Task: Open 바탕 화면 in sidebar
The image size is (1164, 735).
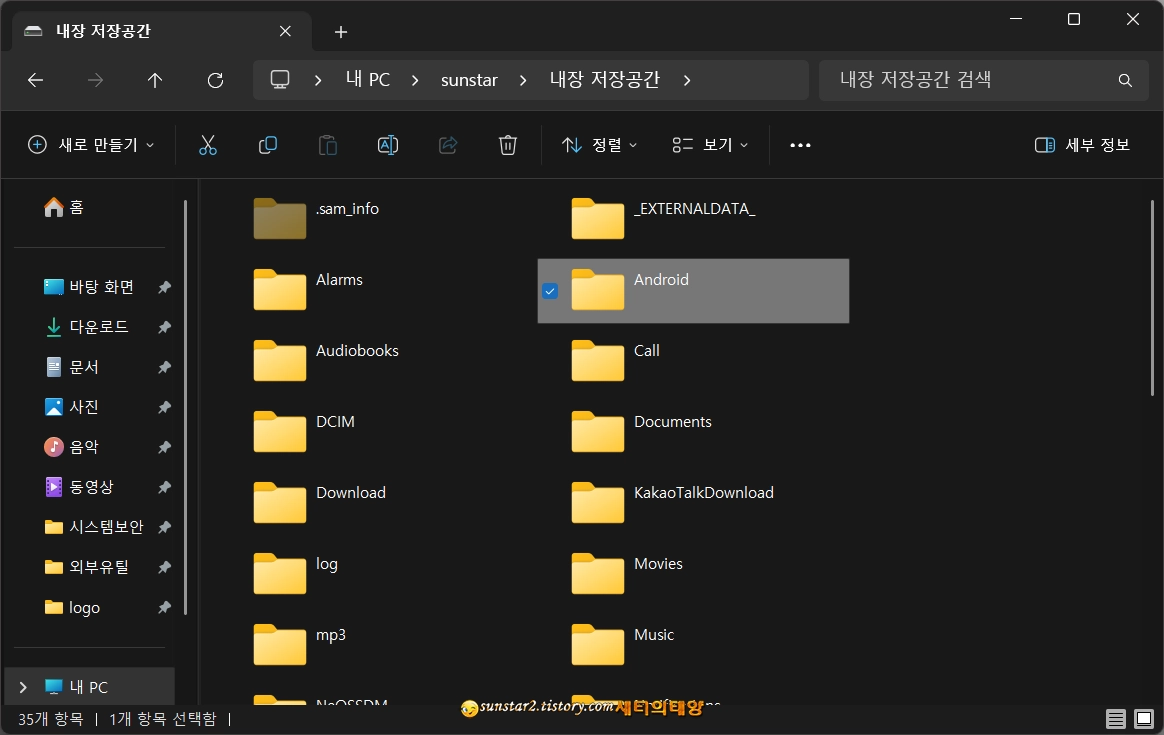Action: (x=89, y=287)
